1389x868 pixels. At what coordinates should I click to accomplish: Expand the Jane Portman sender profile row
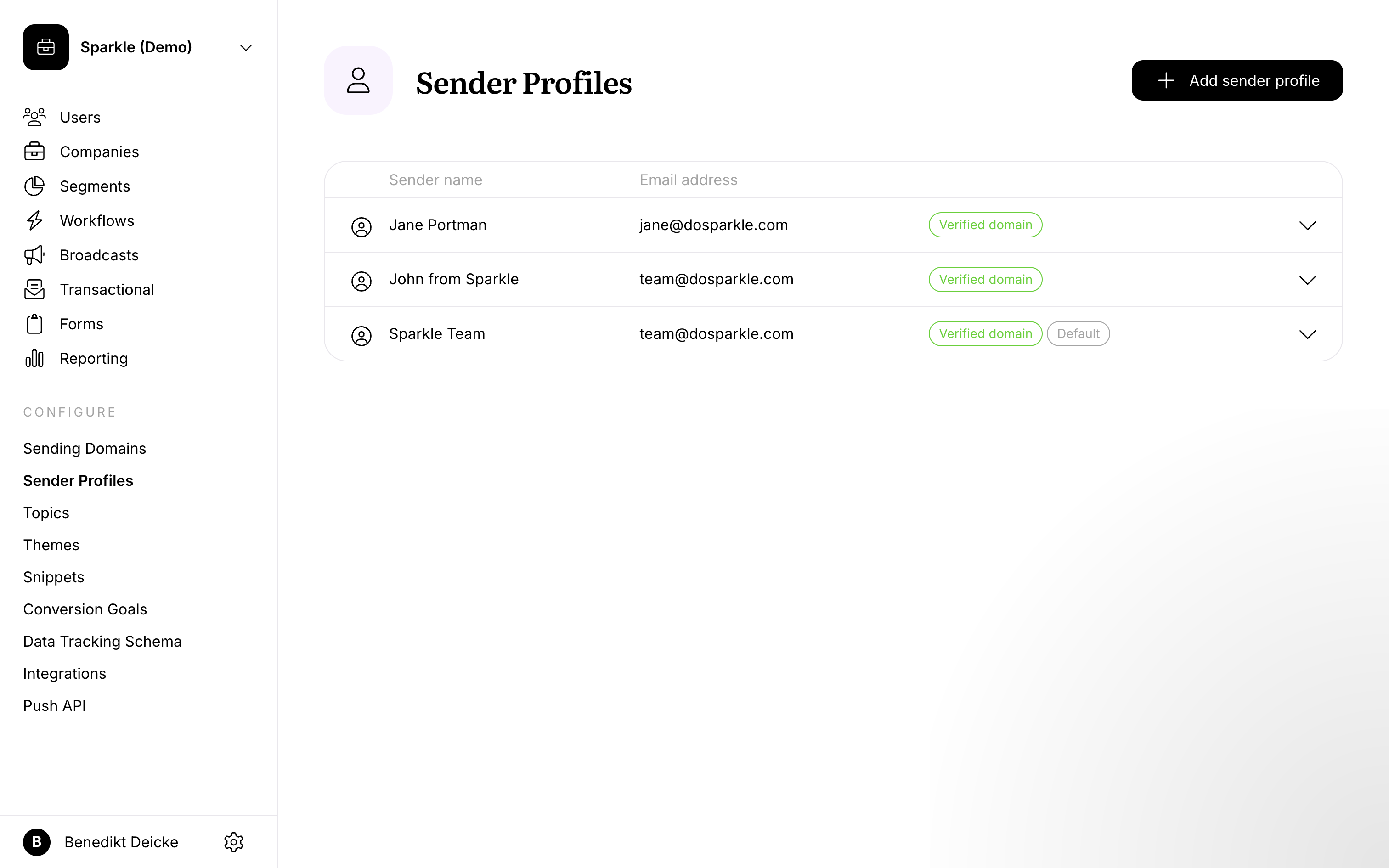point(1308,225)
